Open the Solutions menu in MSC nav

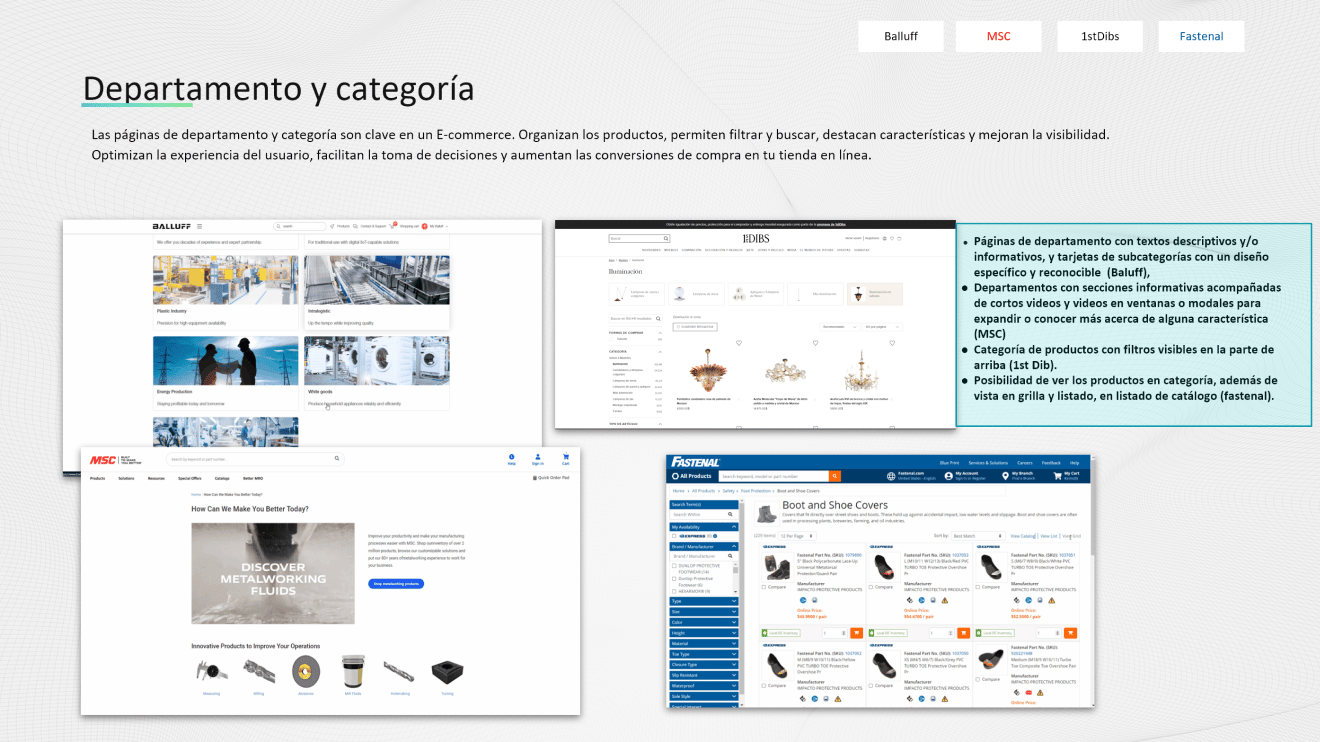click(x=126, y=478)
